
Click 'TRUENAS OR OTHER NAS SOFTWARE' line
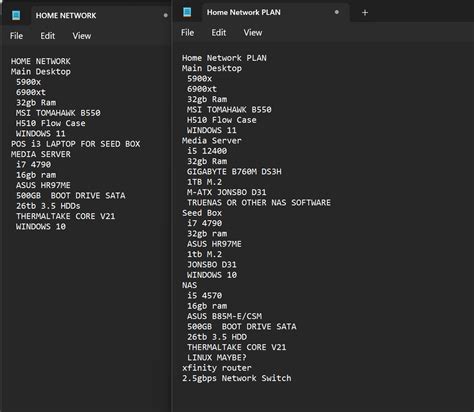(259, 203)
